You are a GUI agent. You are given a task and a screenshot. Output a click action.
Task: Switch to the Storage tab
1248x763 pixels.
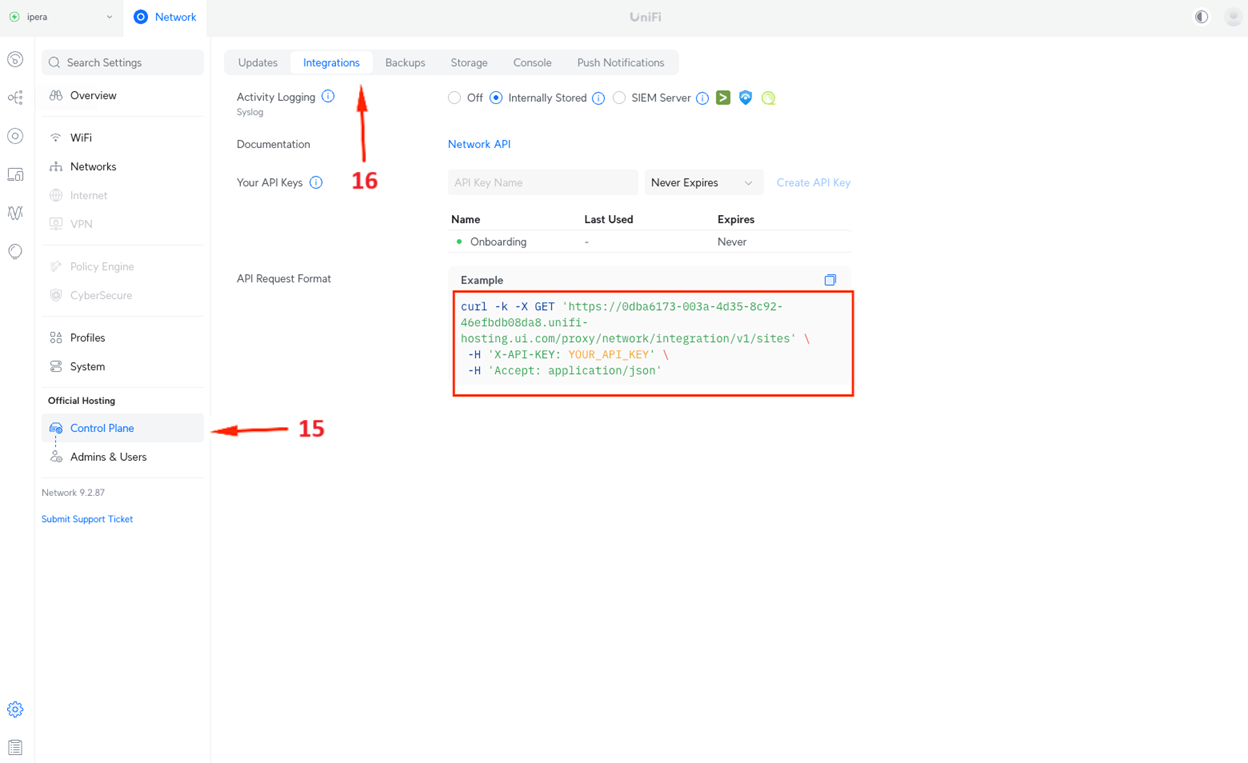469,62
